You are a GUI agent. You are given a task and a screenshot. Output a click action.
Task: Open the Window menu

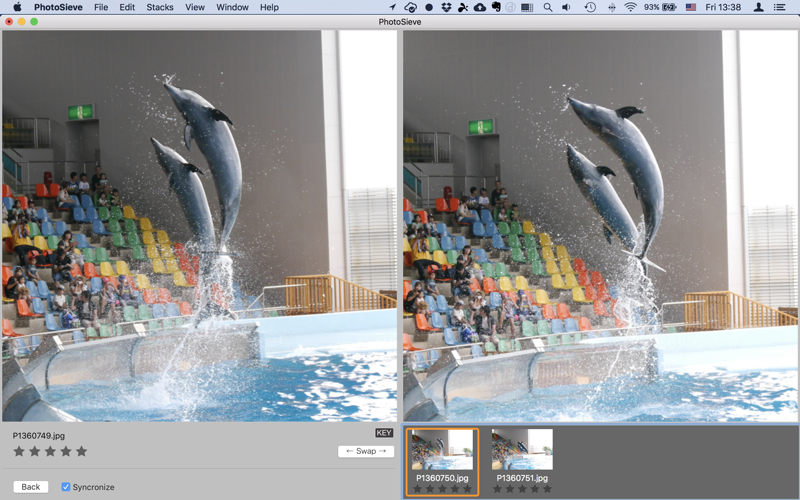232,7
